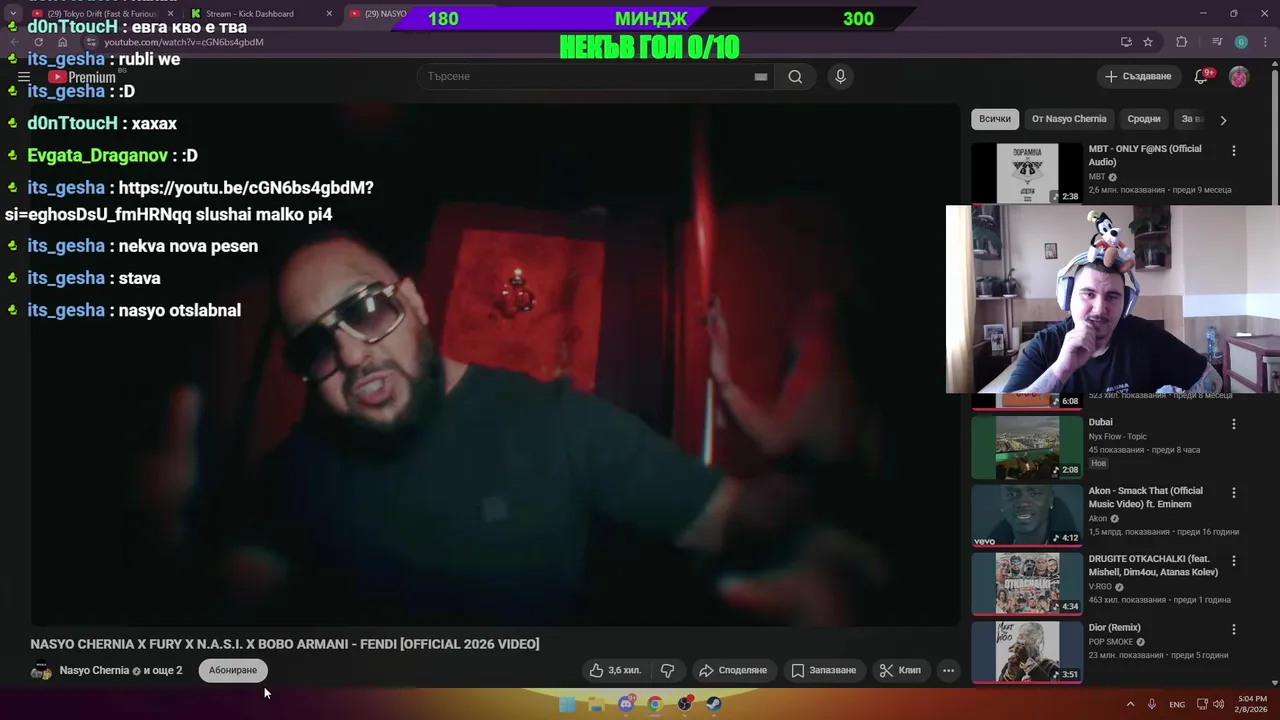This screenshot has height=720, width=1280.
Task: Click the playing FENDI video player
Action: tap(495, 365)
